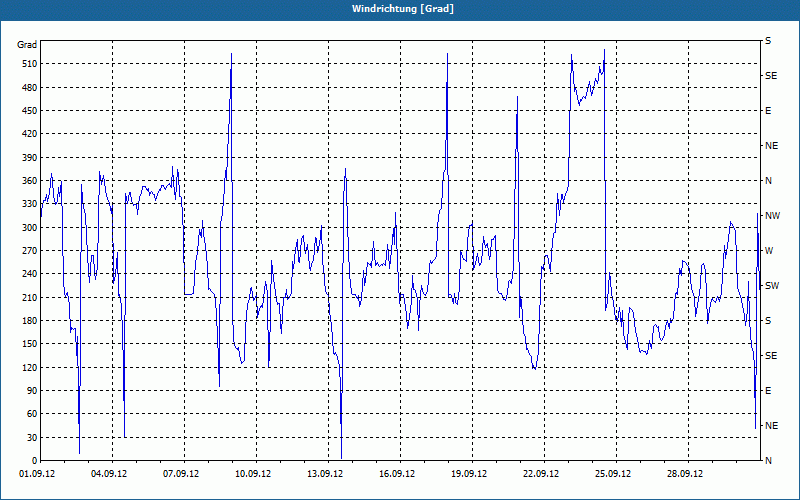
Task: Select the 270 value on the y-axis
Action: (x=30, y=251)
